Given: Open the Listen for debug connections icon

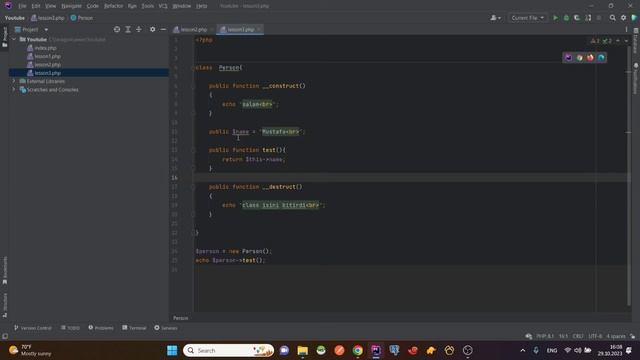Looking at the screenshot, I should tap(588, 18).
